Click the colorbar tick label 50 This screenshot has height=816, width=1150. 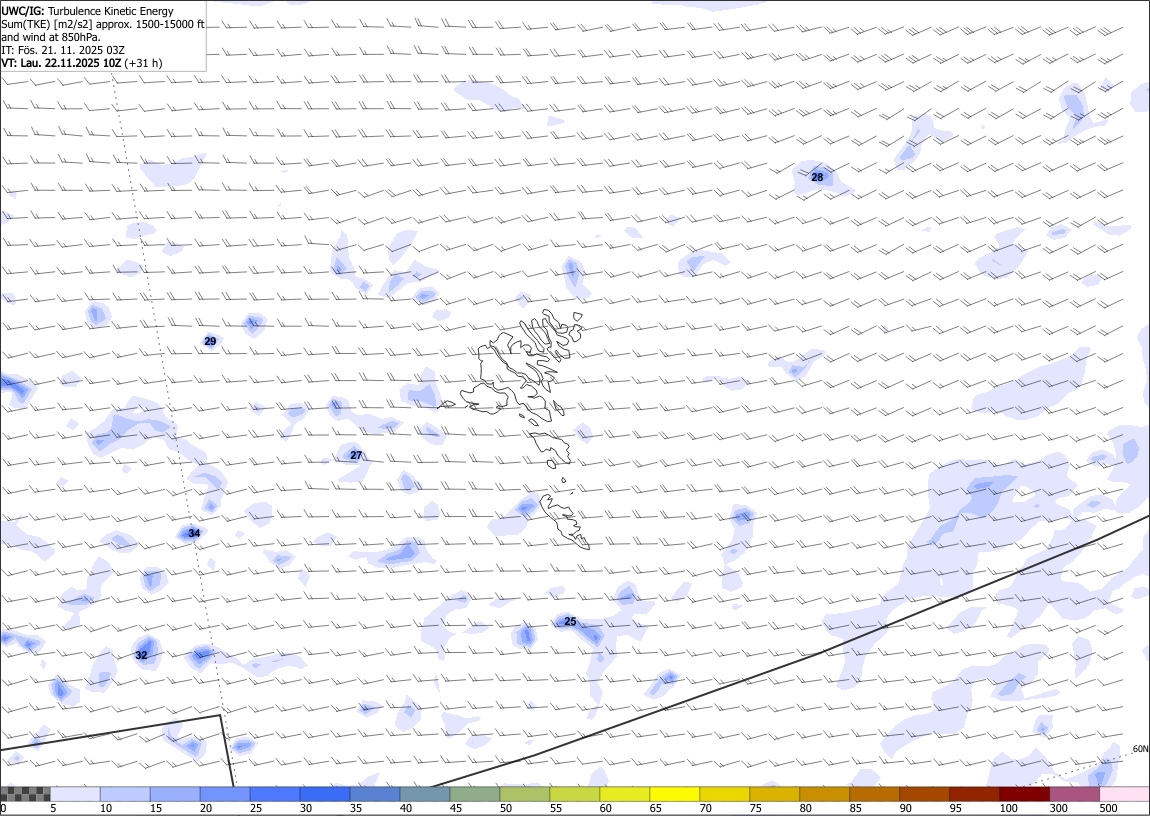click(x=506, y=808)
